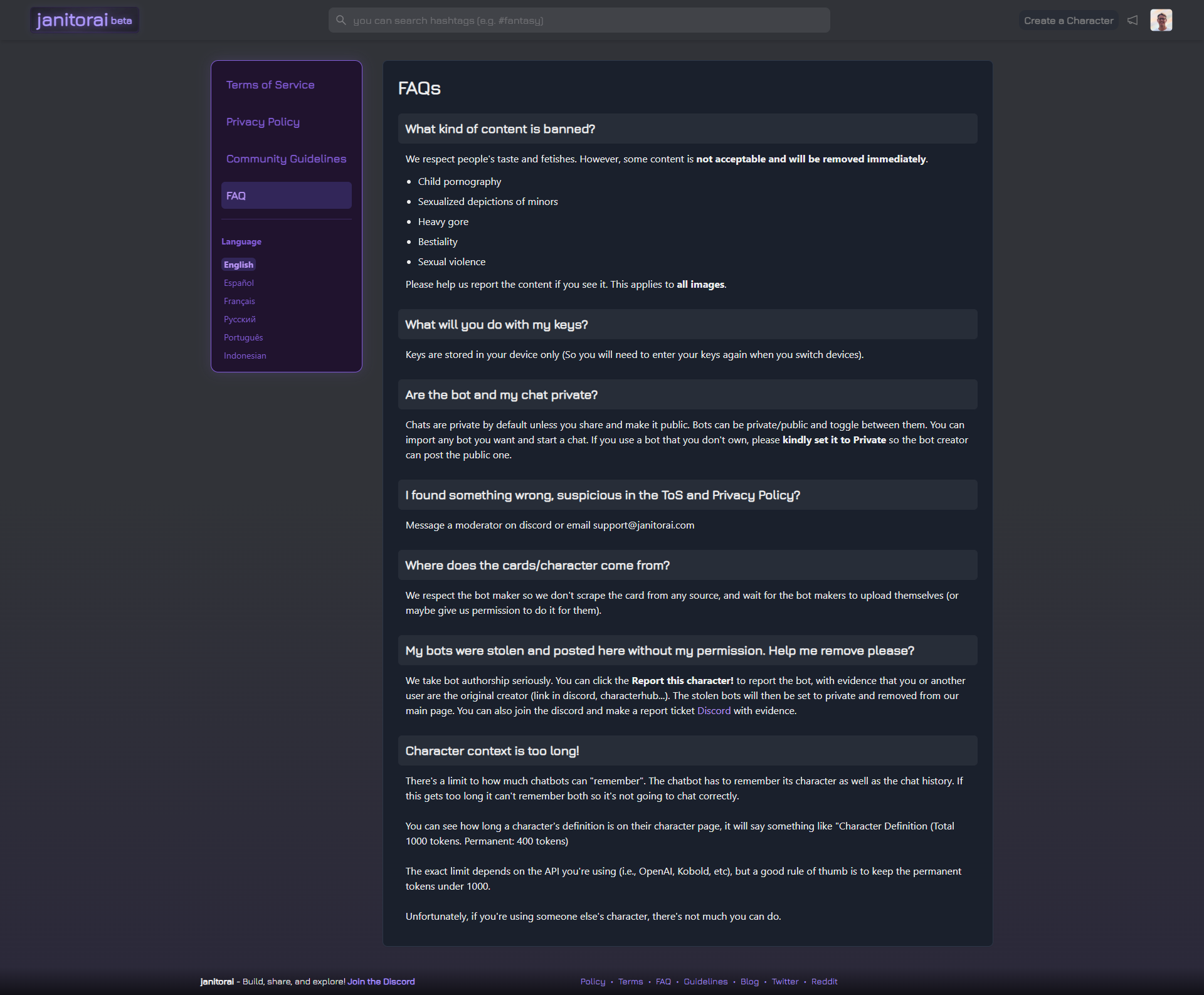Switch language to Français
Viewport: 1204px width, 995px height.
coord(240,301)
